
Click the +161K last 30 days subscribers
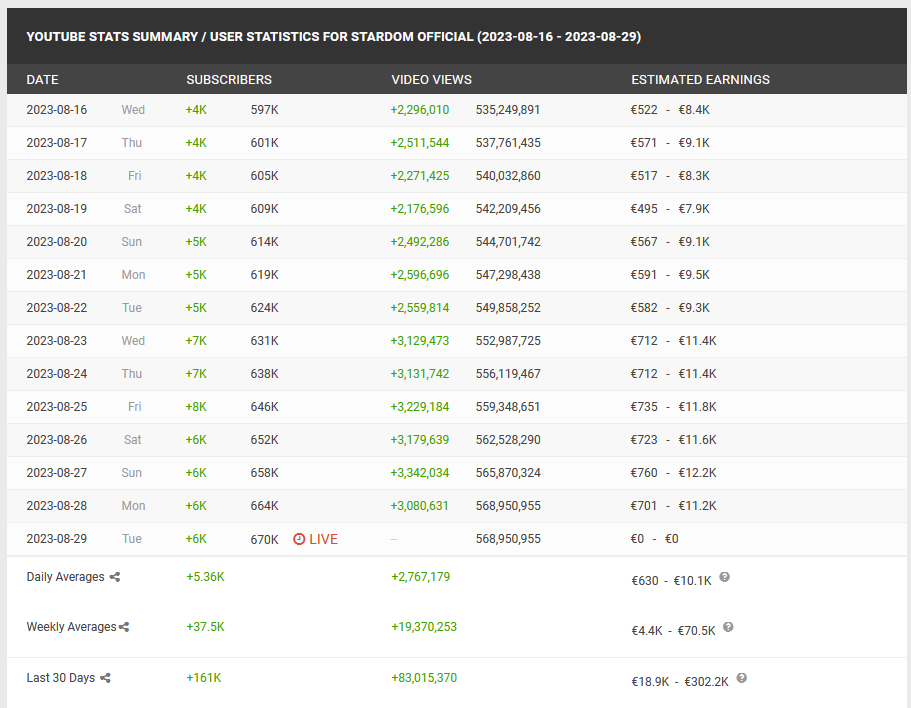pyautogui.click(x=203, y=678)
